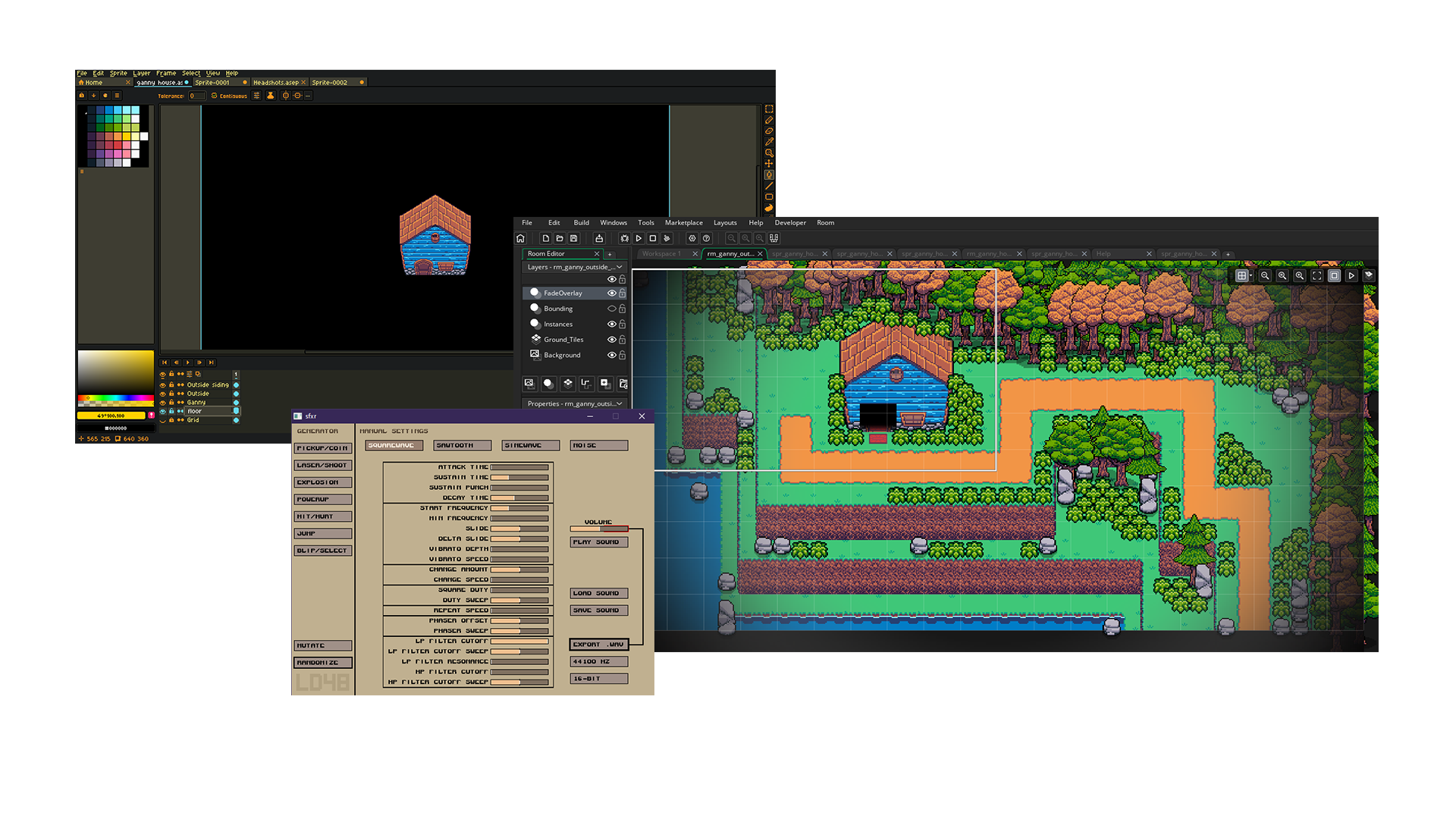
Task: Hide the Ground_Tiles layer
Action: point(611,340)
